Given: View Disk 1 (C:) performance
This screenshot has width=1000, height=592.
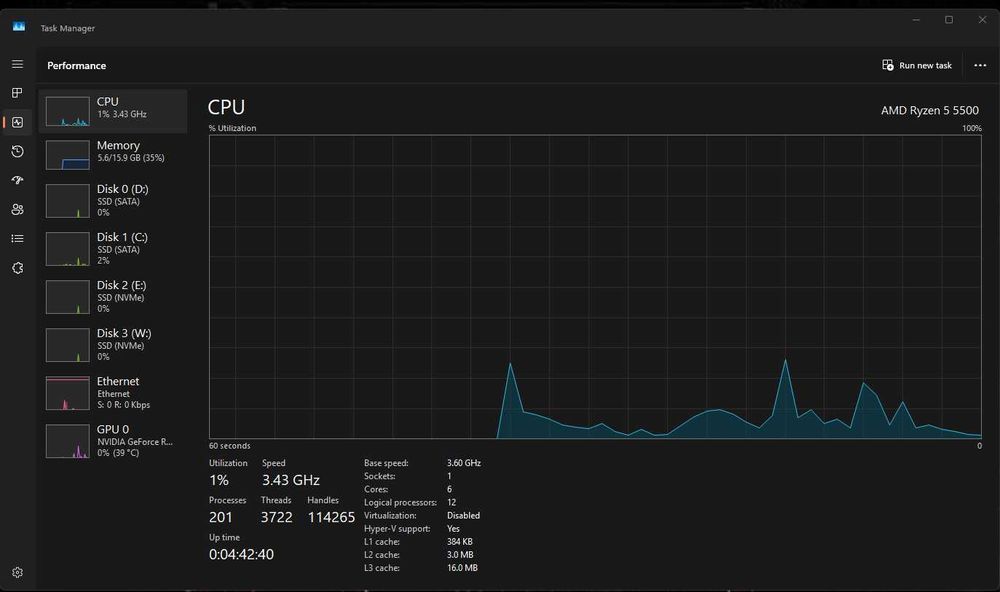Looking at the screenshot, I should pyautogui.click(x=113, y=248).
